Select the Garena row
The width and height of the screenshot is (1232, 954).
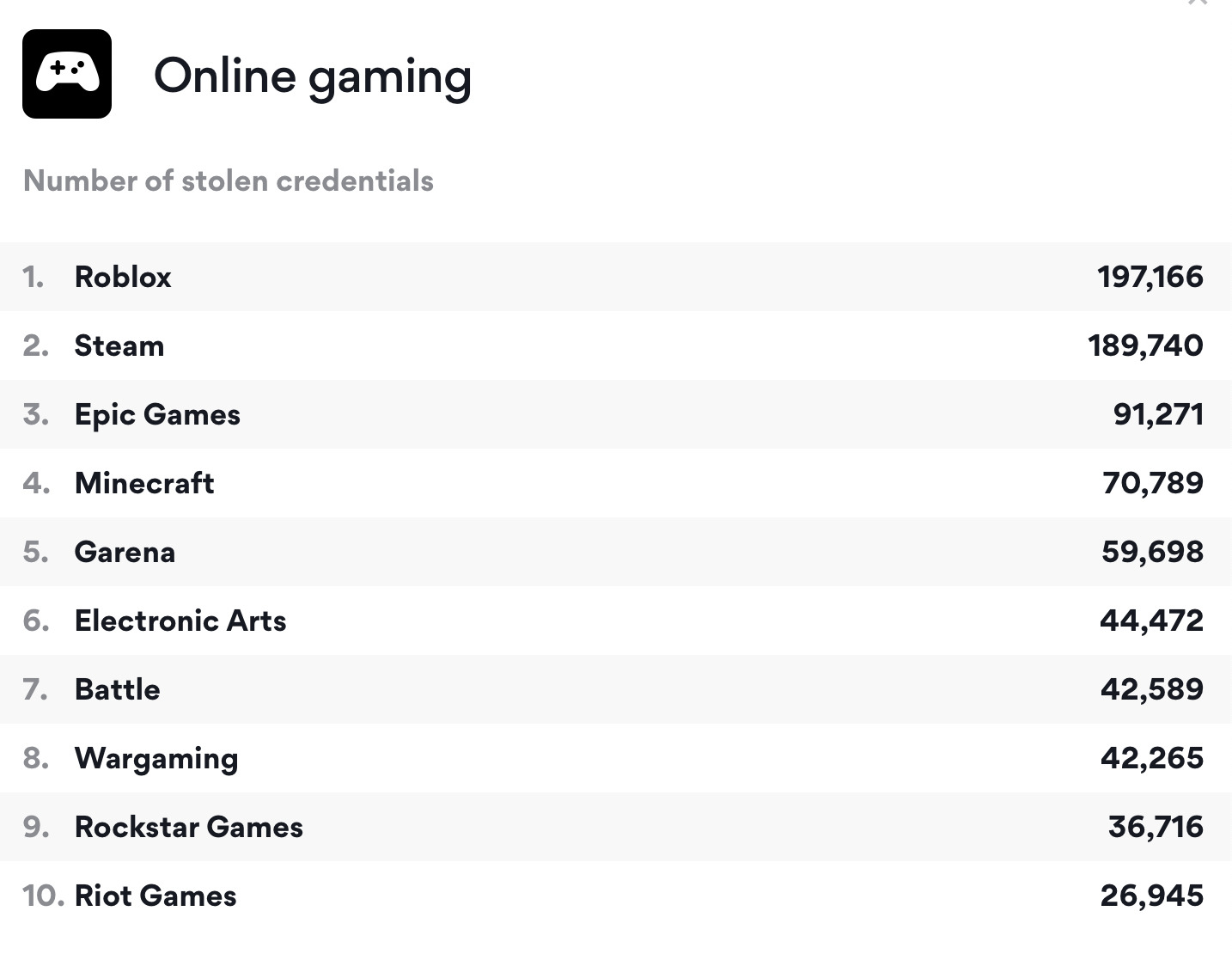point(125,552)
